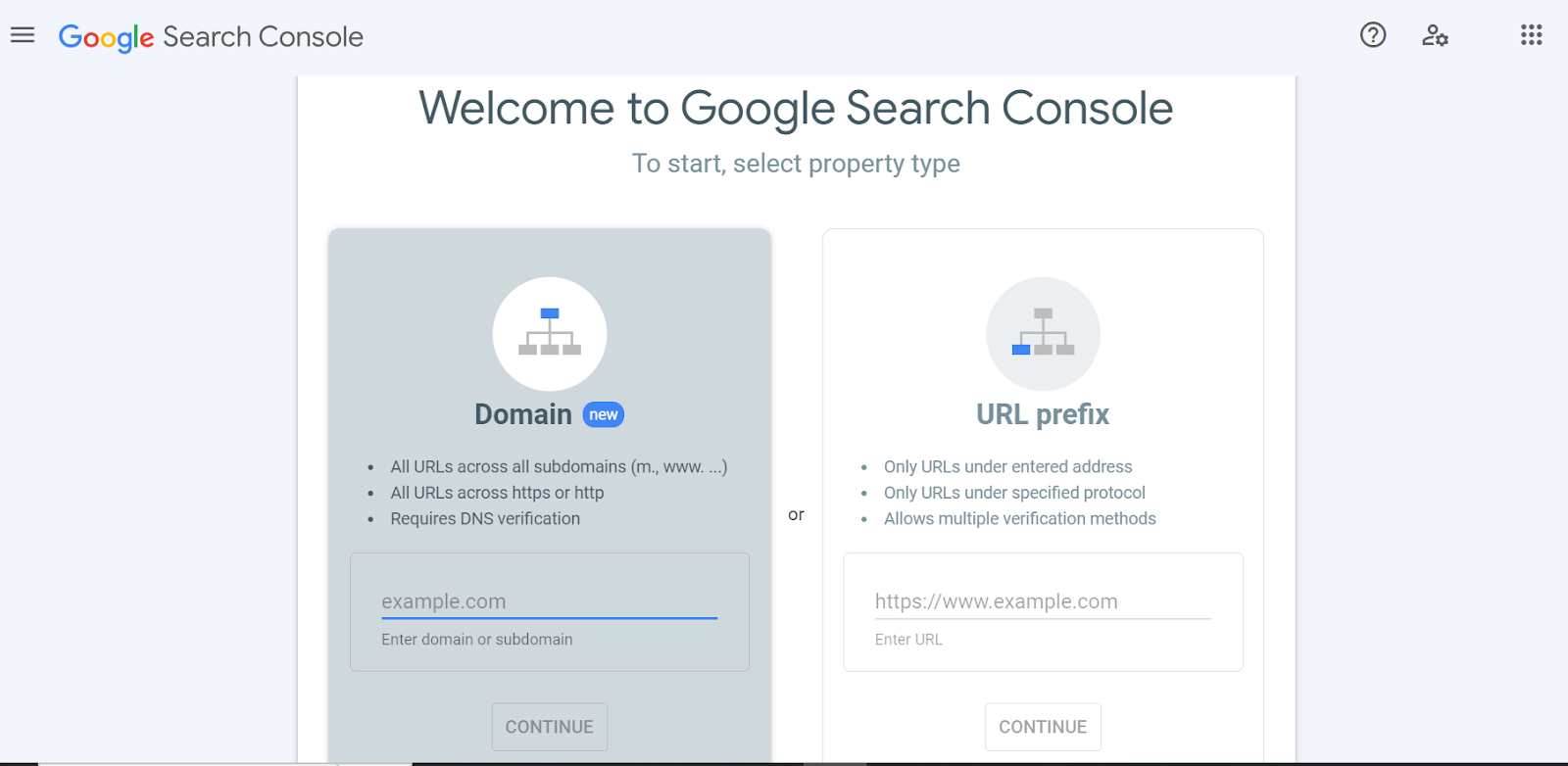Click CONTINUE under the Domain card
The image size is (1568, 766).
[x=550, y=727]
